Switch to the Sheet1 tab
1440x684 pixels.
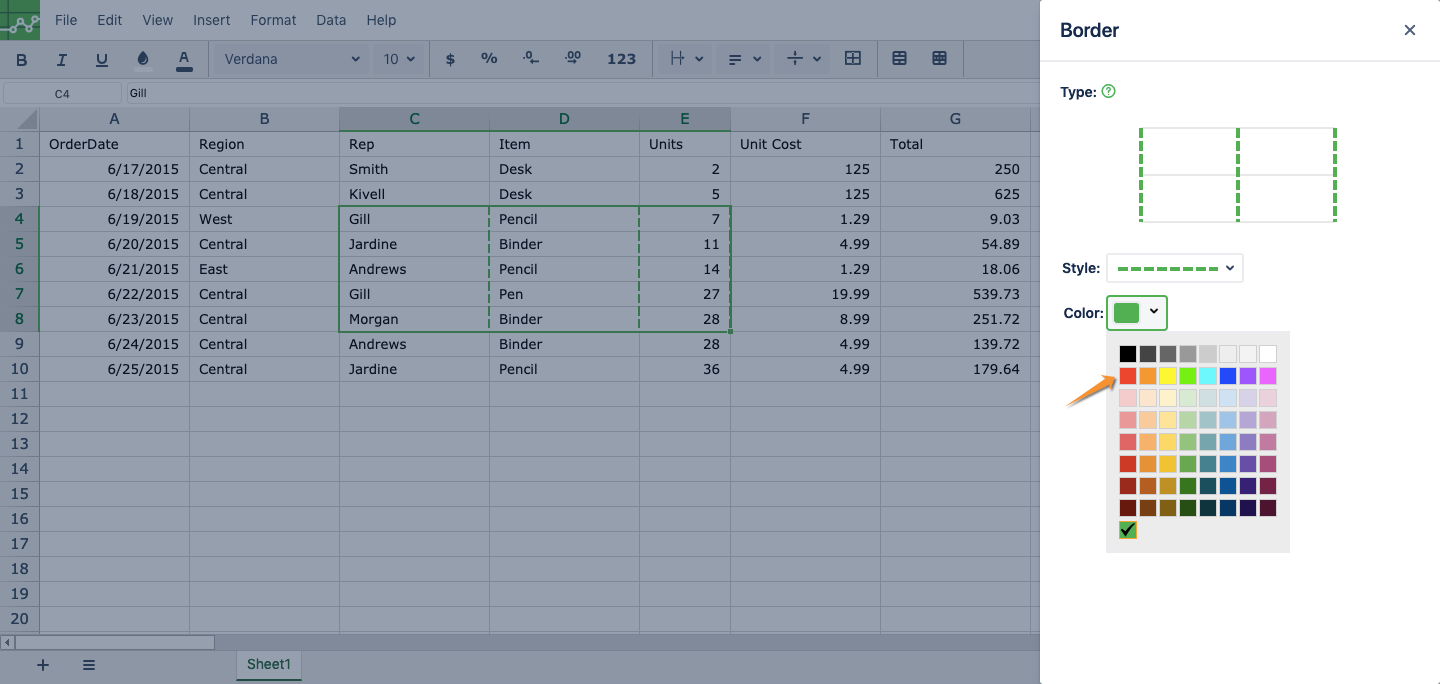tap(268, 664)
